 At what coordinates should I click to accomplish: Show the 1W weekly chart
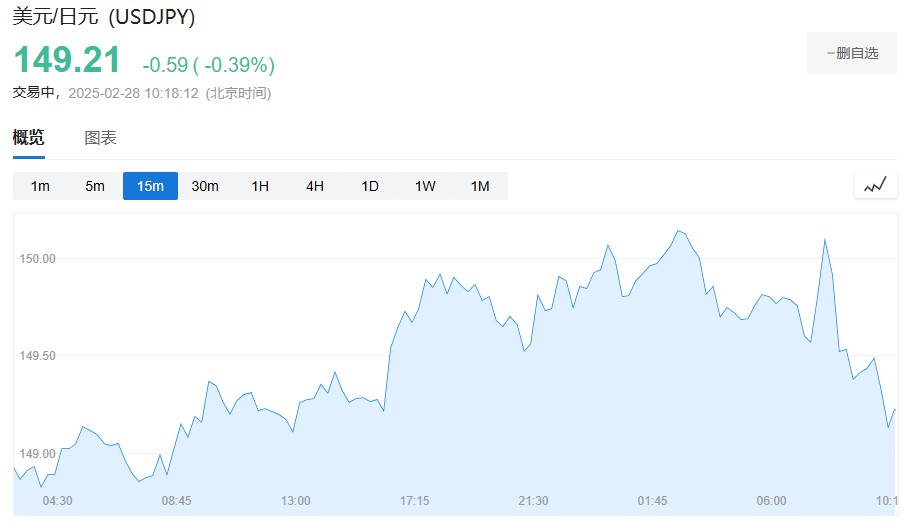coord(425,186)
